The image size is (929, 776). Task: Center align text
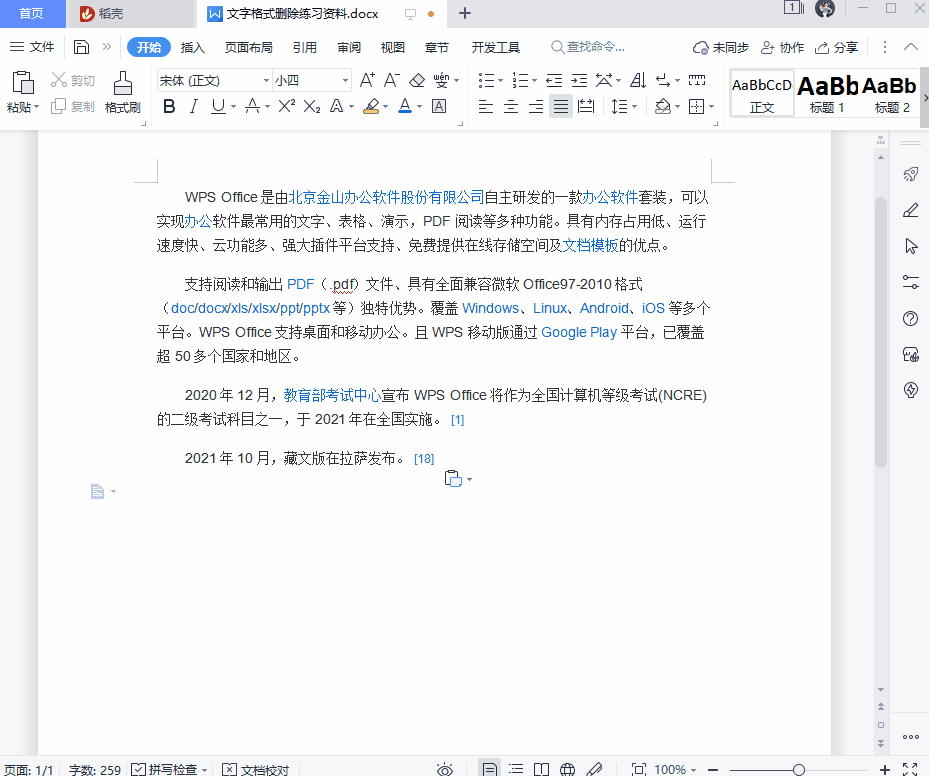click(x=511, y=106)
